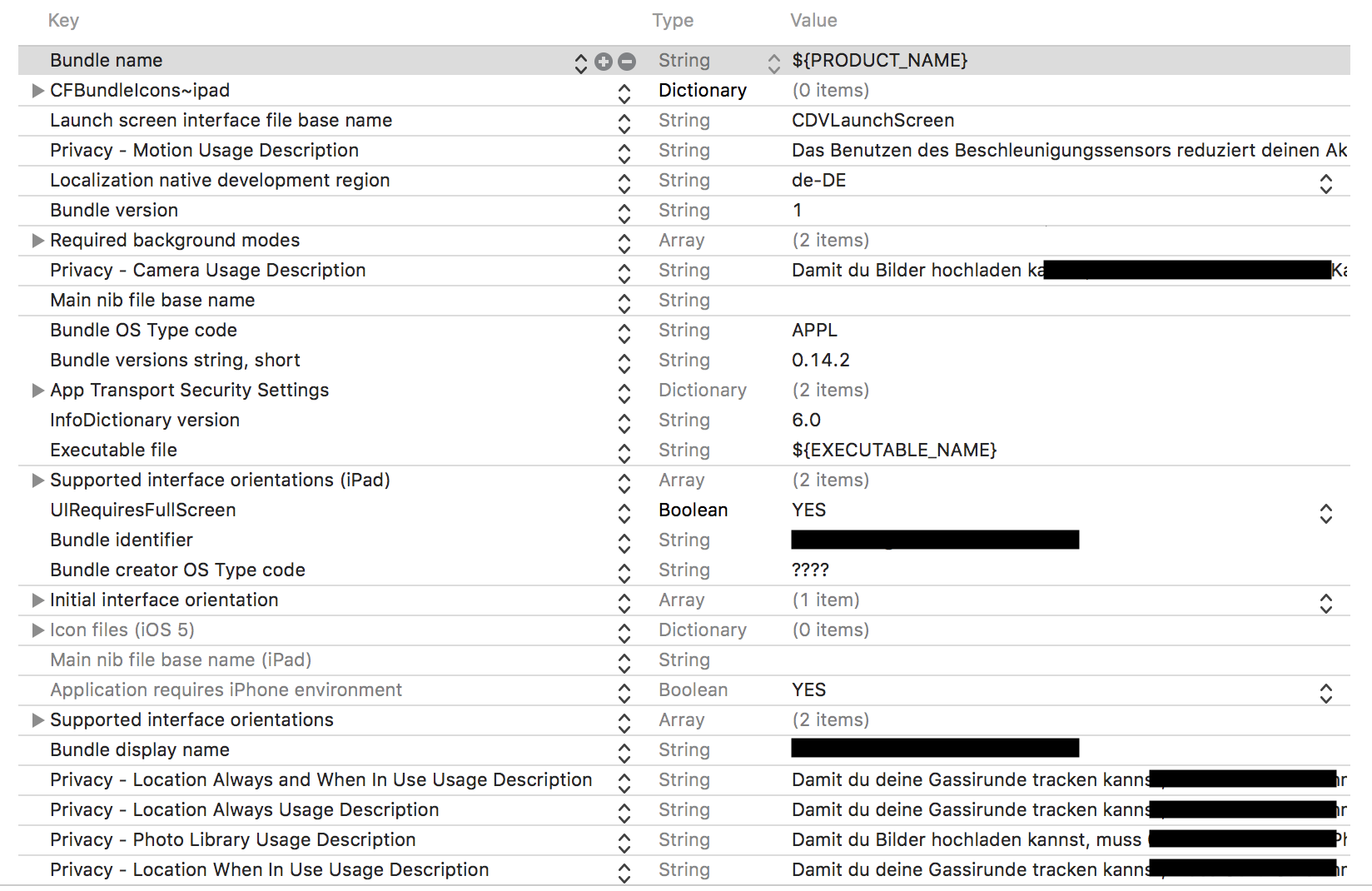Viewport: 1372px width, 891px height.
Task: Select the Bundle creator OS Type code key
Action: (177, 570)
